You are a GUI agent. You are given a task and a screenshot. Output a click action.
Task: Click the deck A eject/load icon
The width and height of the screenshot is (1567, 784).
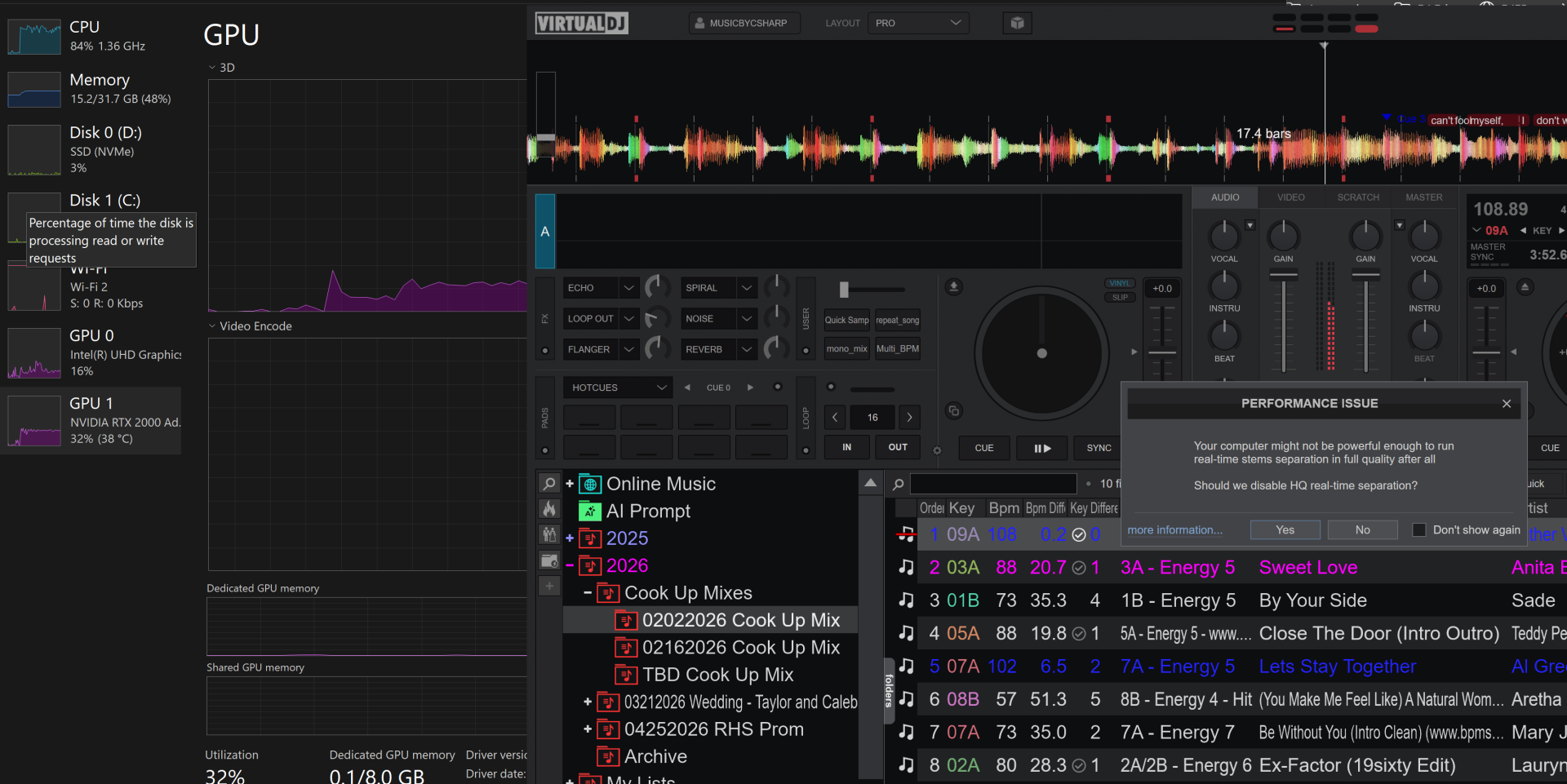953,287
